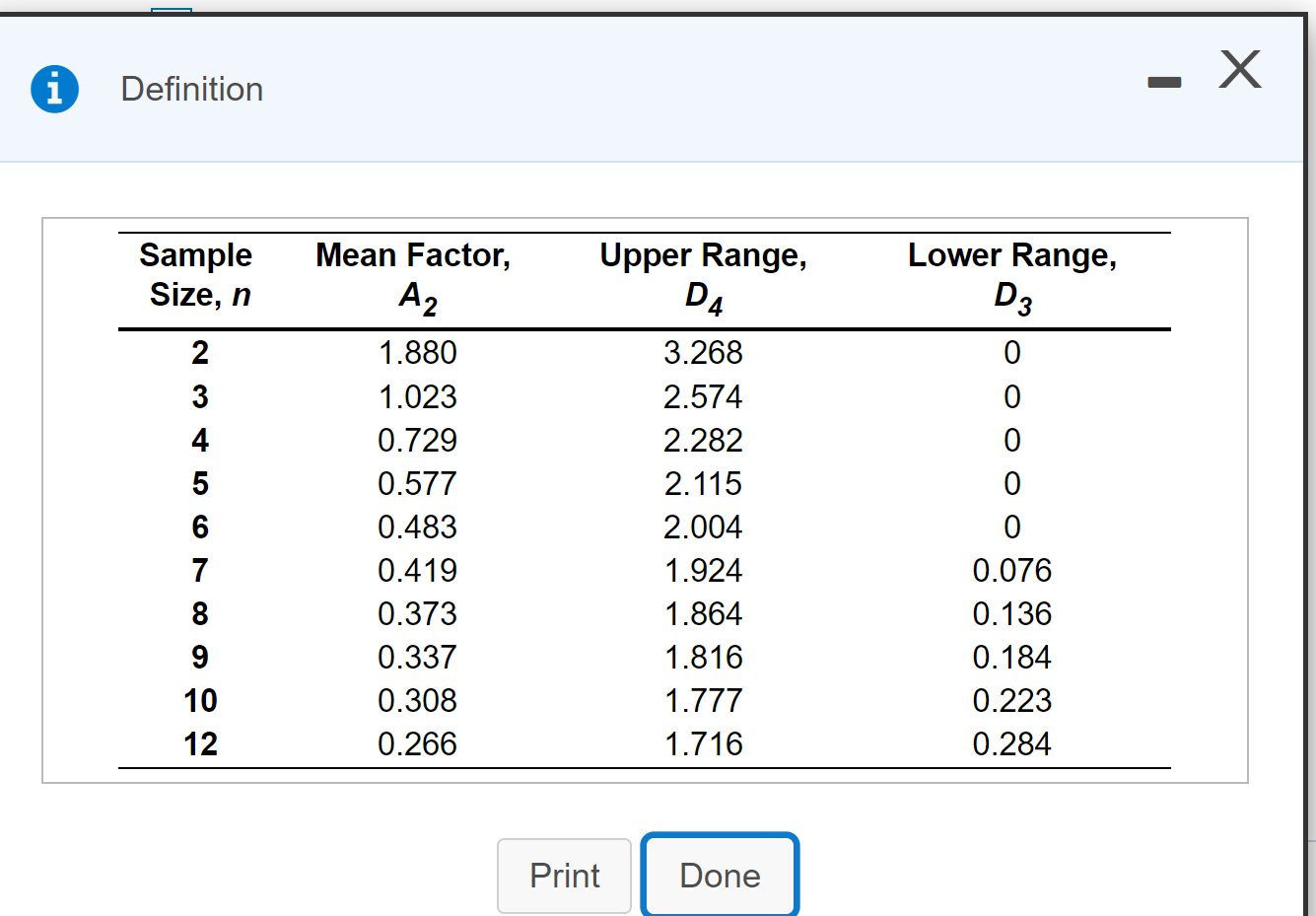
Task: Click the A2 value 1.880
Action: (418, 352)
